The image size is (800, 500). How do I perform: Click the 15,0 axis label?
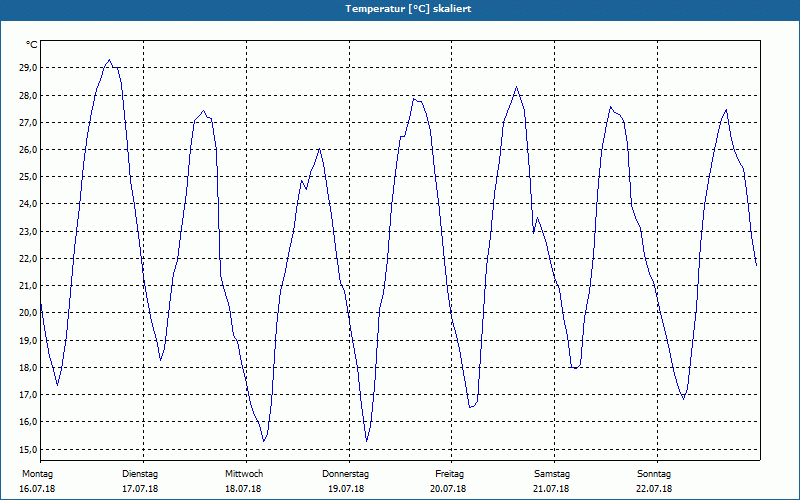[x=27, y=449]
